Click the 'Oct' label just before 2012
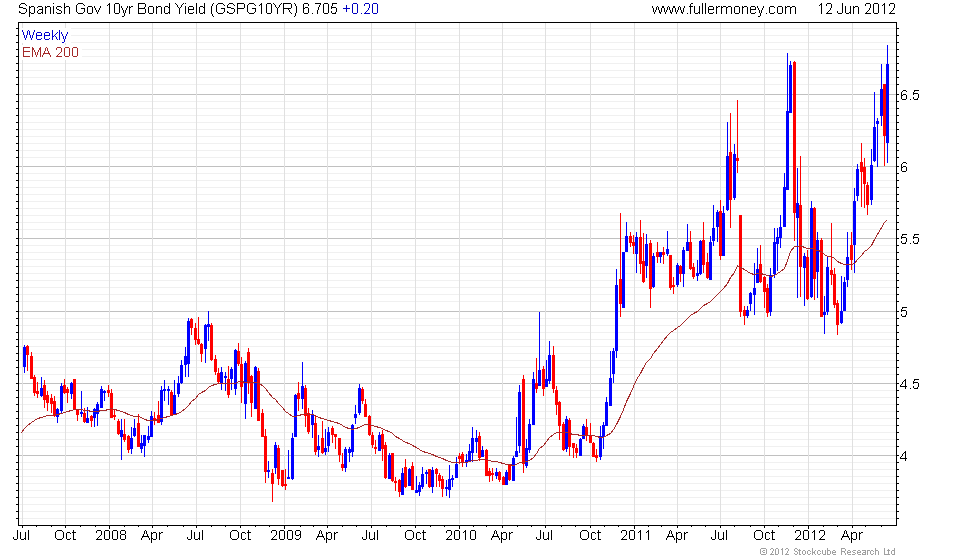The image size is (980, 560). (764, 536)
